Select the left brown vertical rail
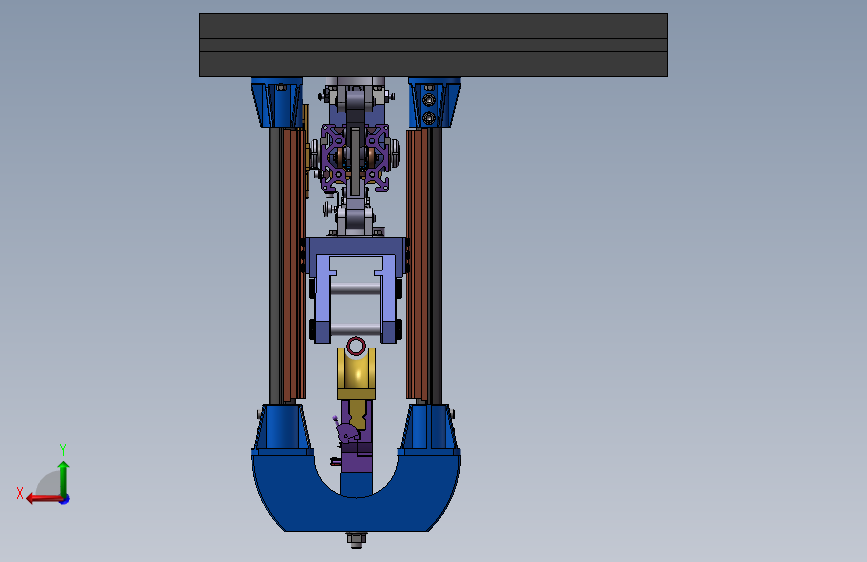867x562 pixels. [x=294, y=264]
